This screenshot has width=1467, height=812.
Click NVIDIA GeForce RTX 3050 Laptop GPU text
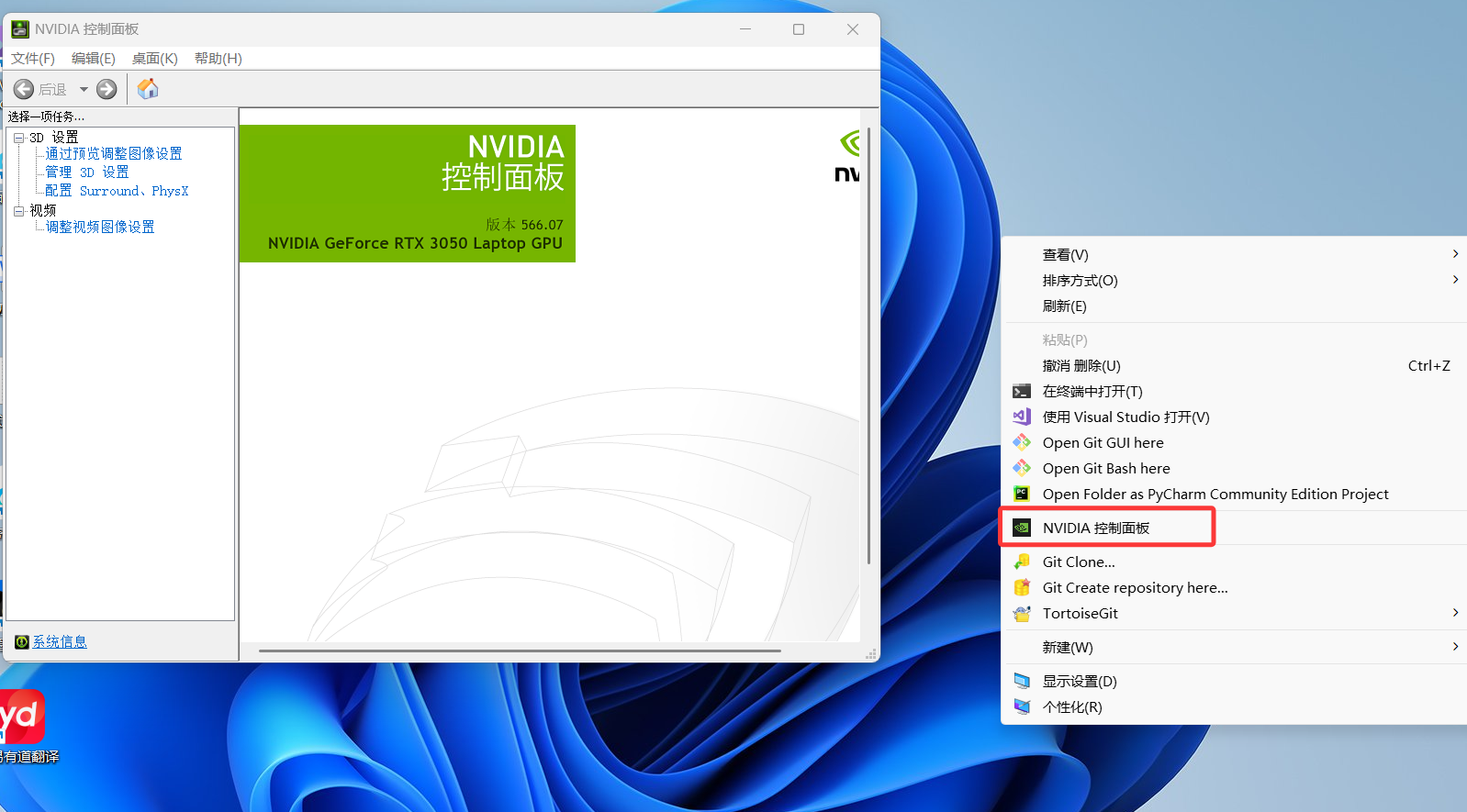415,243
